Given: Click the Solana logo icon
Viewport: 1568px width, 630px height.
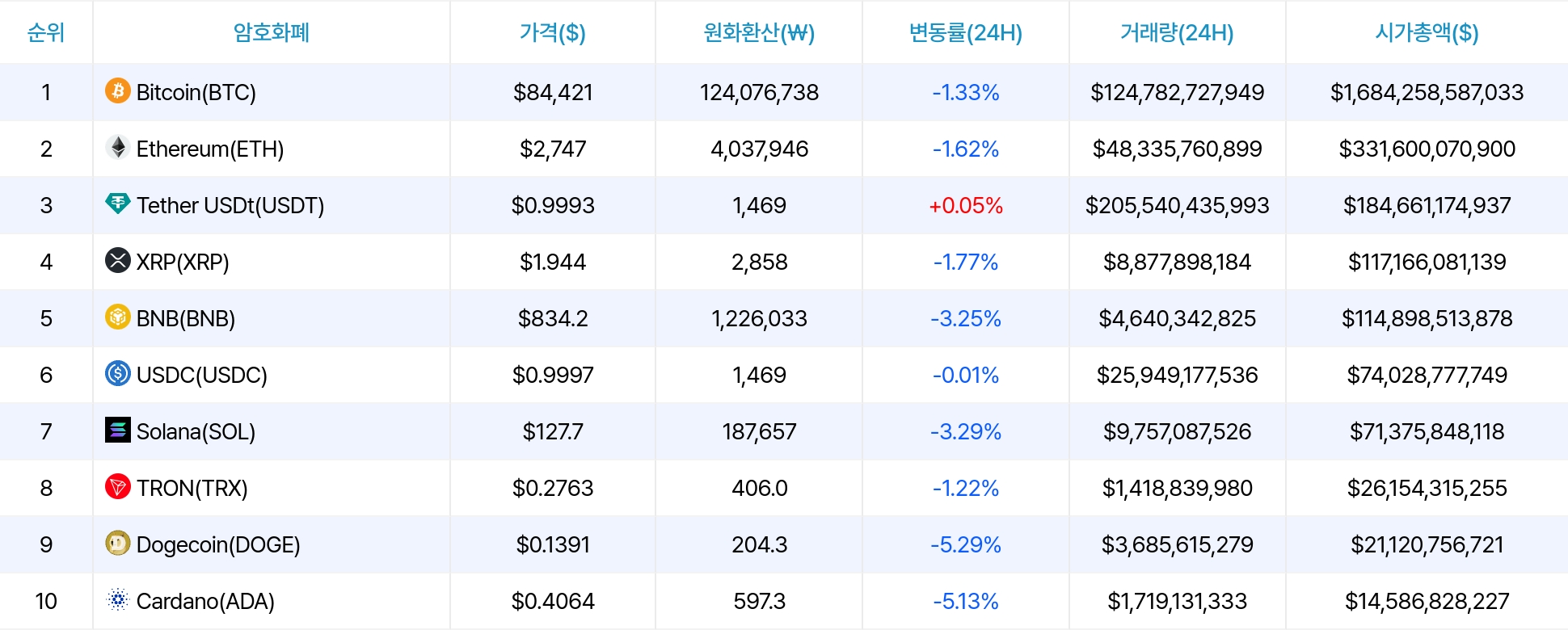Looking at the screenshot, I should 118,430.
